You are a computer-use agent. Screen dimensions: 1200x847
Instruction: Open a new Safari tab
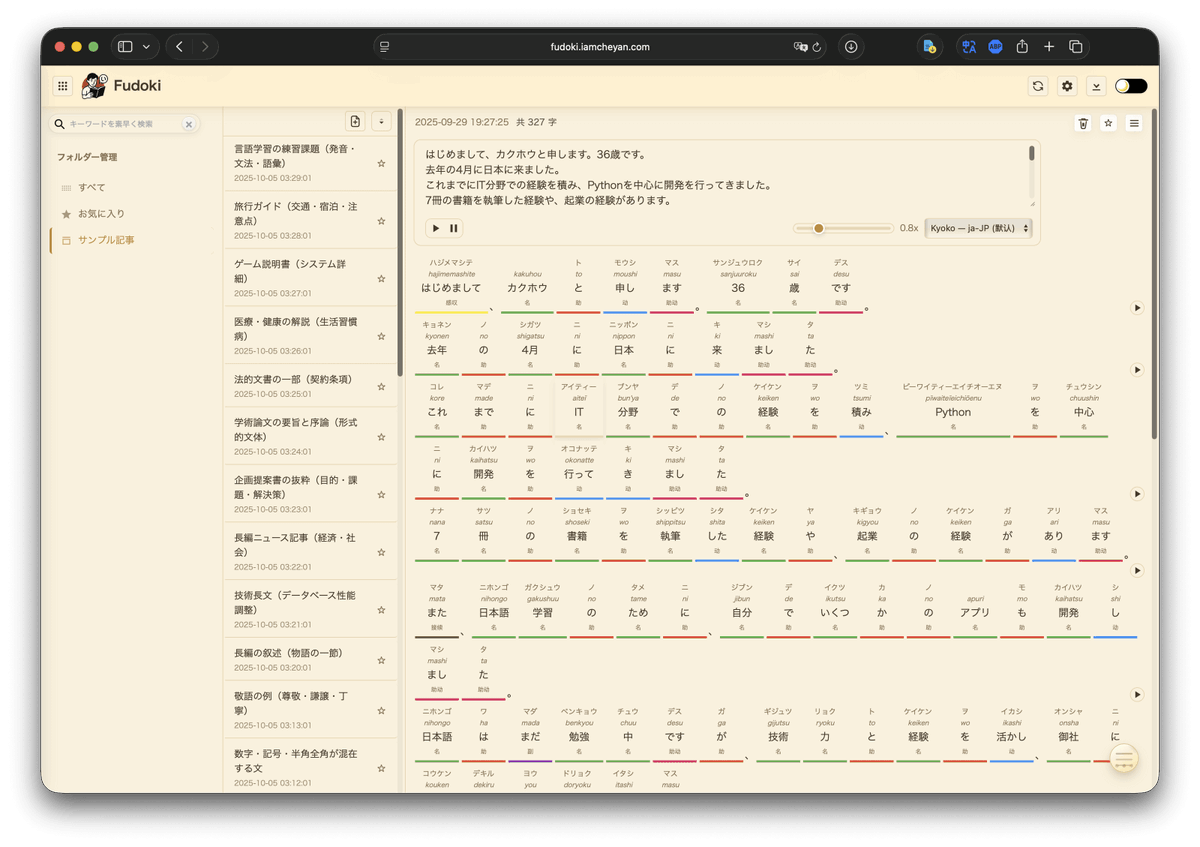(1049, 47)
